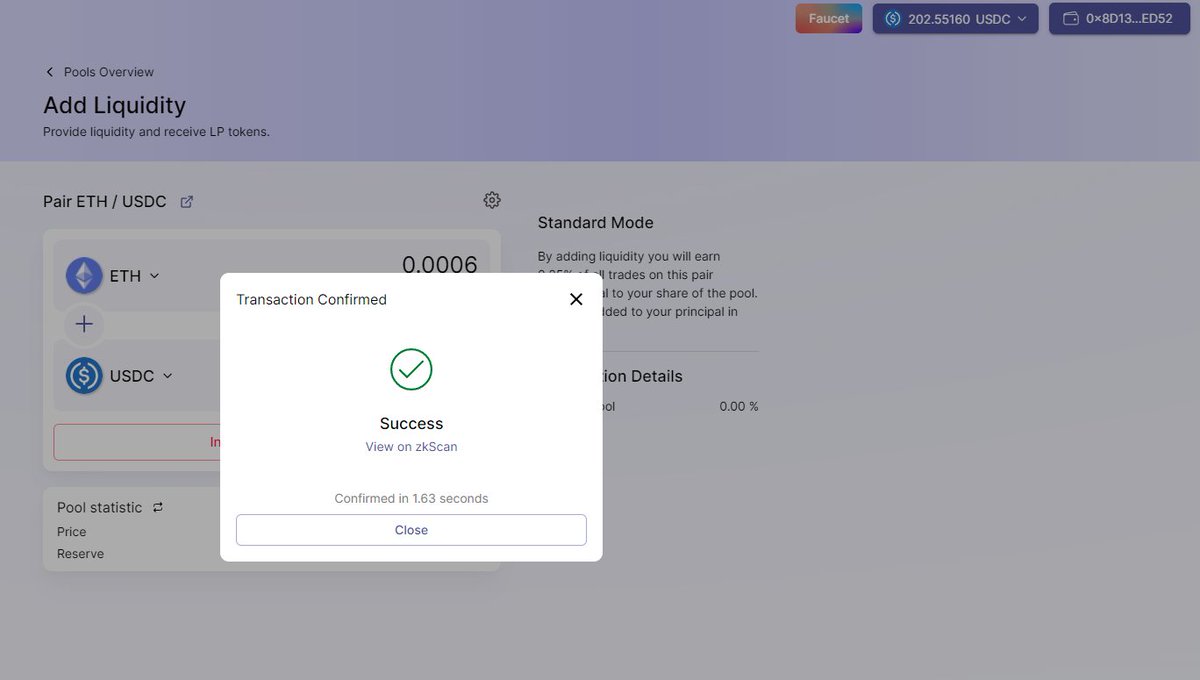Click the Close button in dialog
This screenshot has width=1200, height=680.
point(411,530)
